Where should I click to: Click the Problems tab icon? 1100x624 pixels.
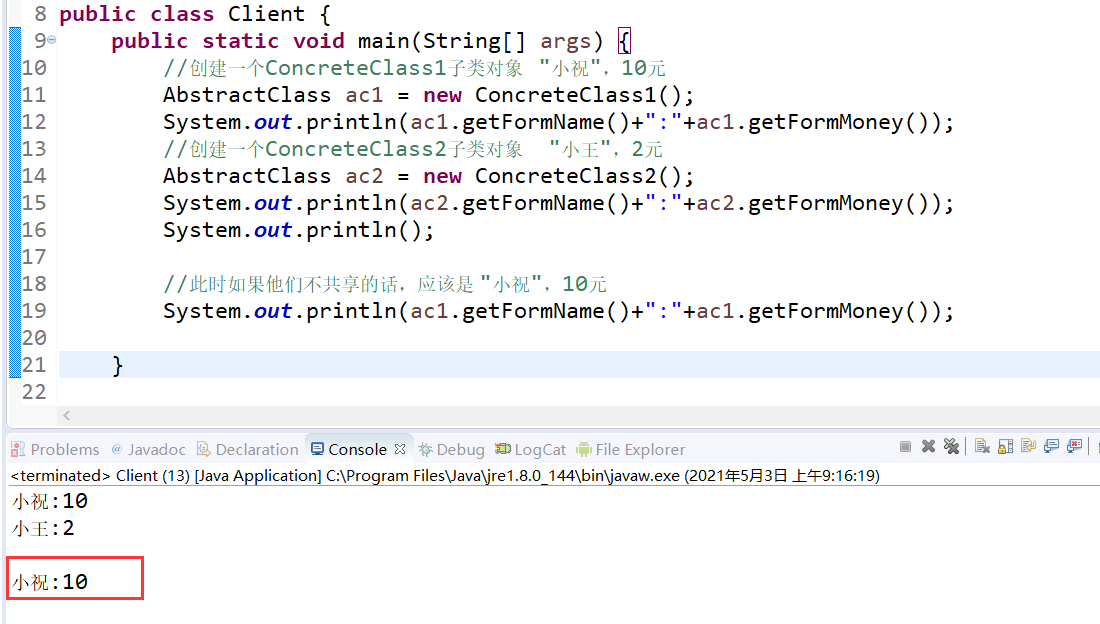(x=18, y=449)
